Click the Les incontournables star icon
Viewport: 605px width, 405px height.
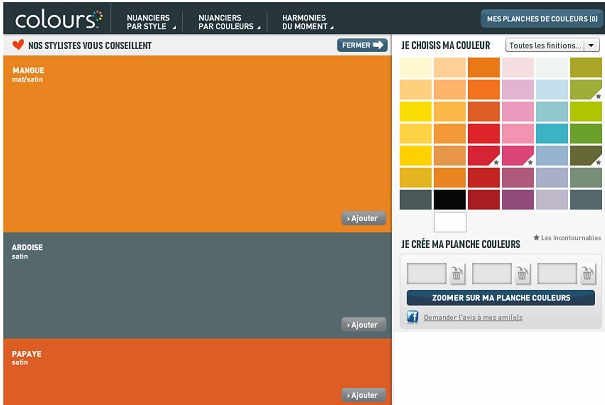pos(537,238)
